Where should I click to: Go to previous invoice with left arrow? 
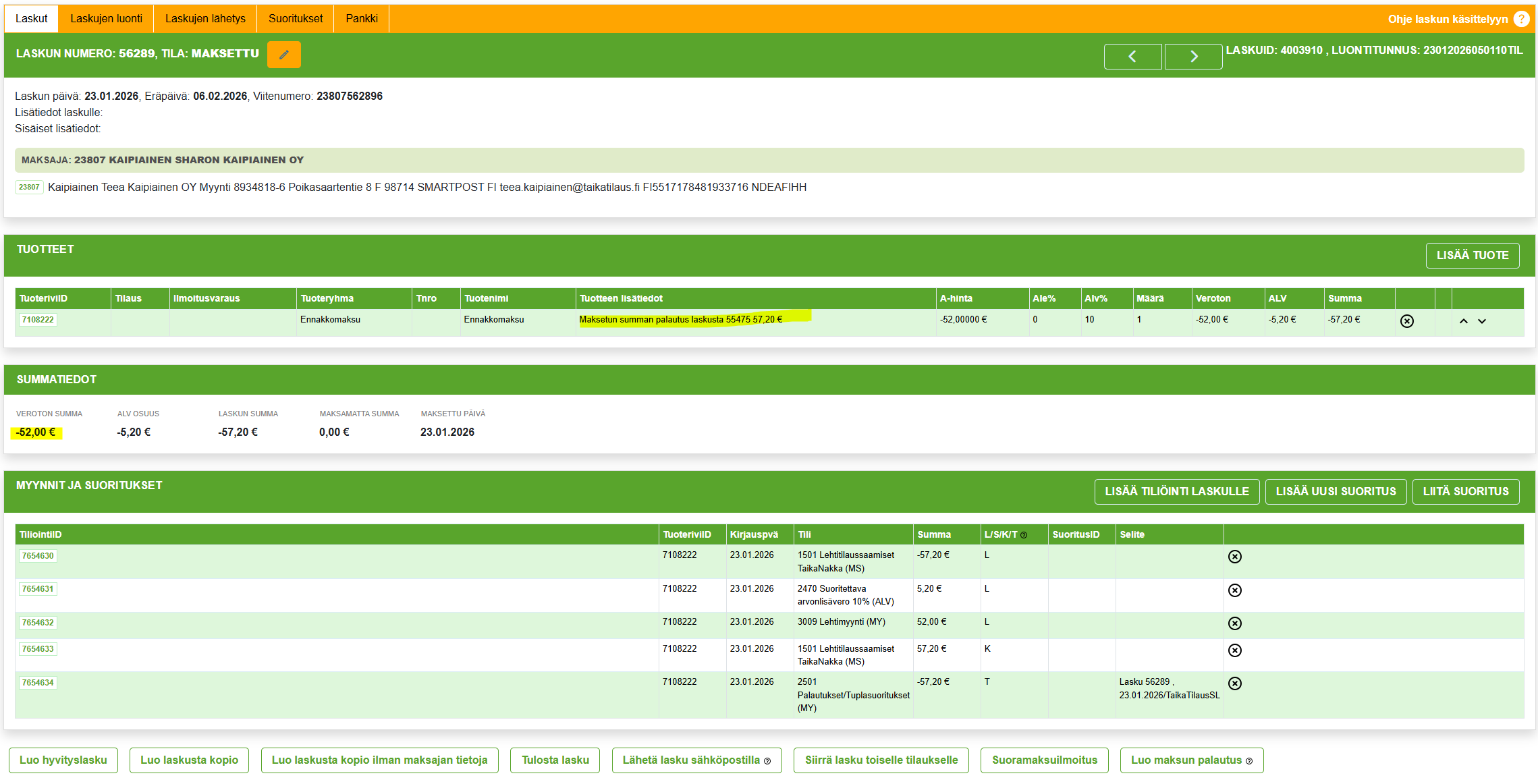[x=1132, y=57]
